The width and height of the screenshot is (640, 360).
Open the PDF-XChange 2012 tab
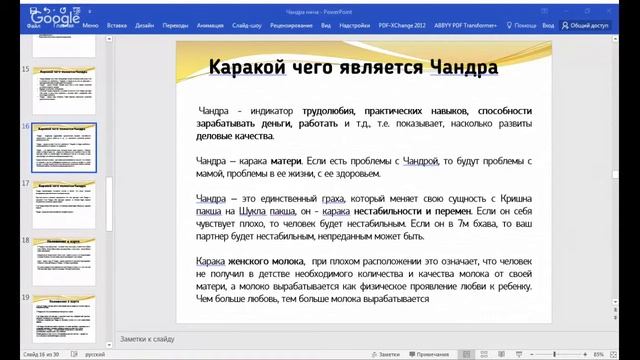(x=402, y=25)
